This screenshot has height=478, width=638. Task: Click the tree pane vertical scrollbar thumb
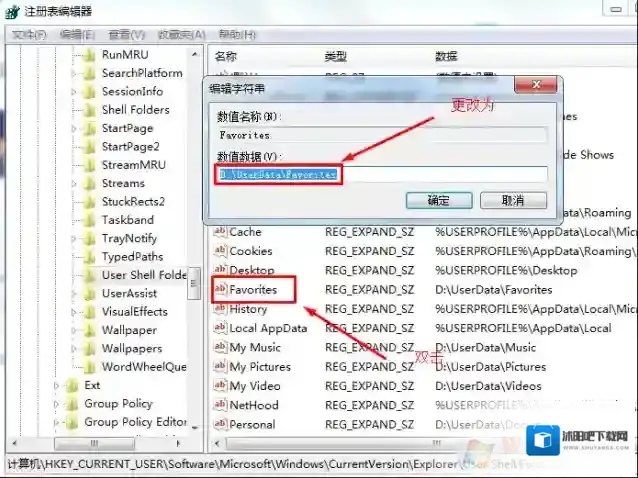click(x=194, y=283)
